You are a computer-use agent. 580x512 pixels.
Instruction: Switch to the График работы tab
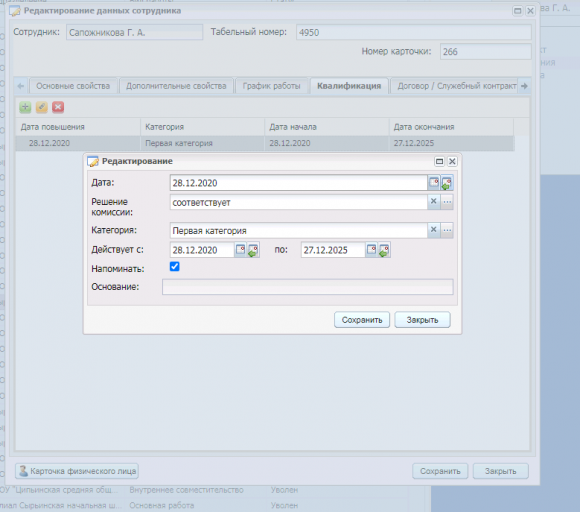(x=272, y=86)
